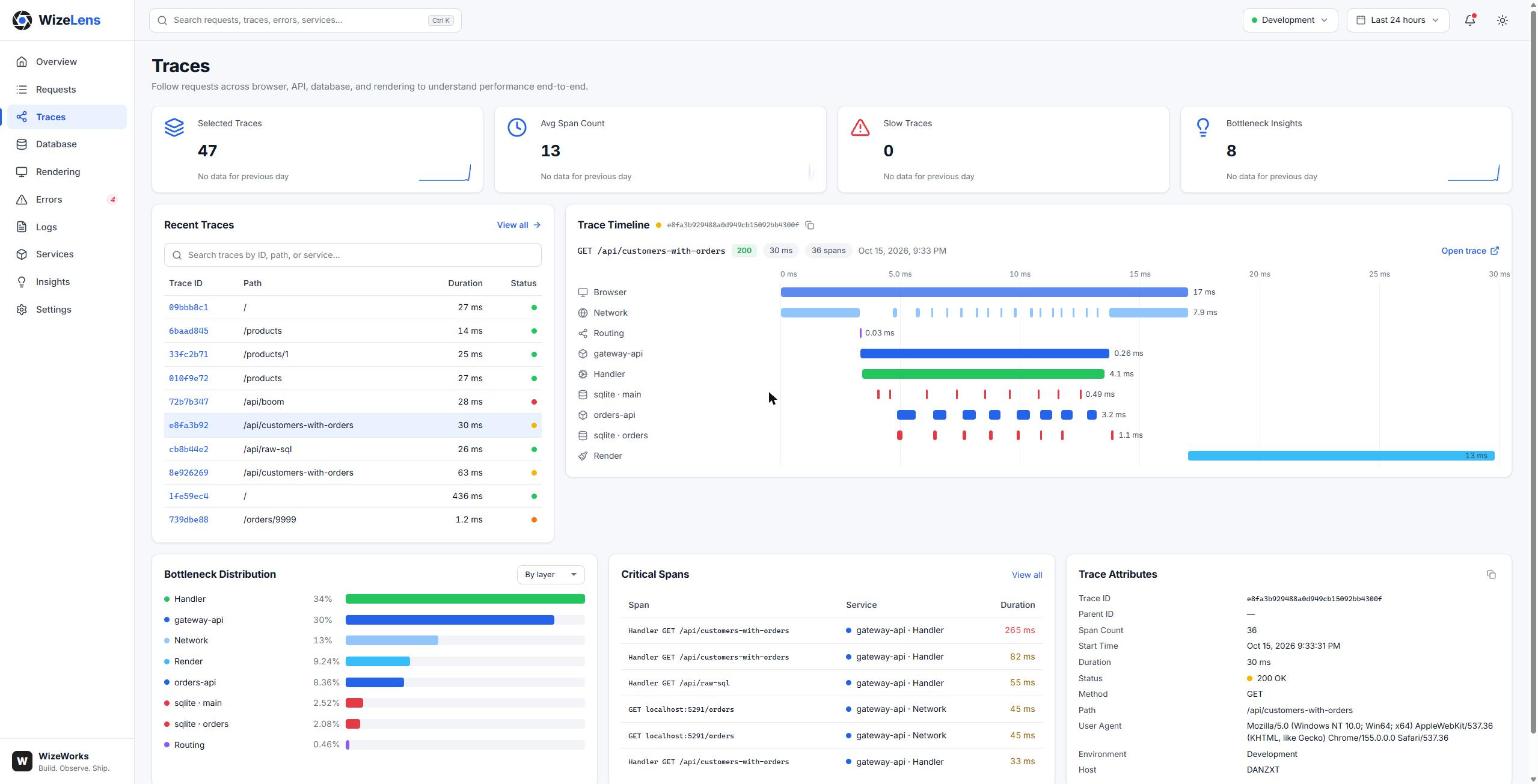The width and height of the screenshot is (1538, 784).
Task: Toggle the light/dark theme icon
Action: (1502, 20)
